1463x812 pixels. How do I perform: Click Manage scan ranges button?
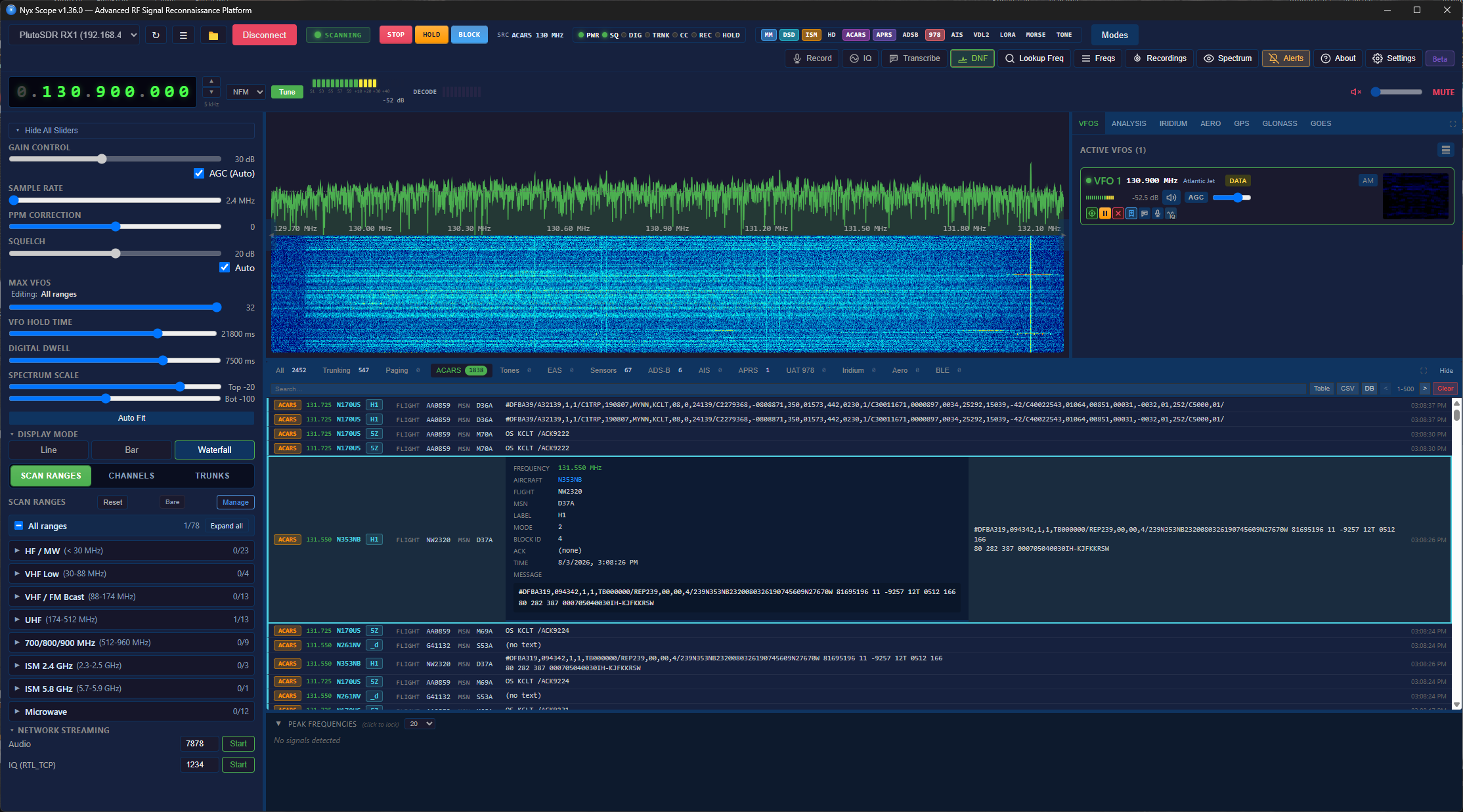tap(236, 502)
